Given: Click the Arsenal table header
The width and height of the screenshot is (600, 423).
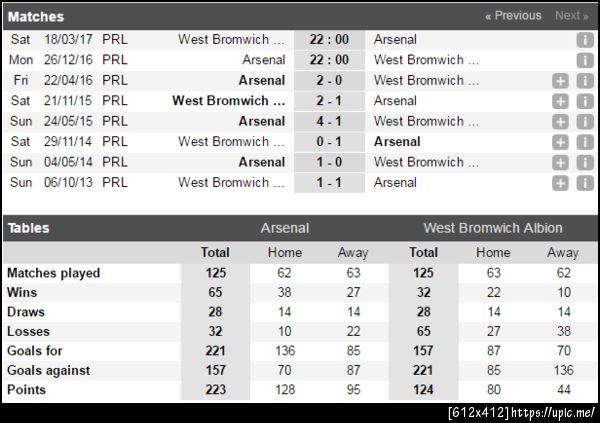Looking at the screenshot, I should (x=284, y=228).
